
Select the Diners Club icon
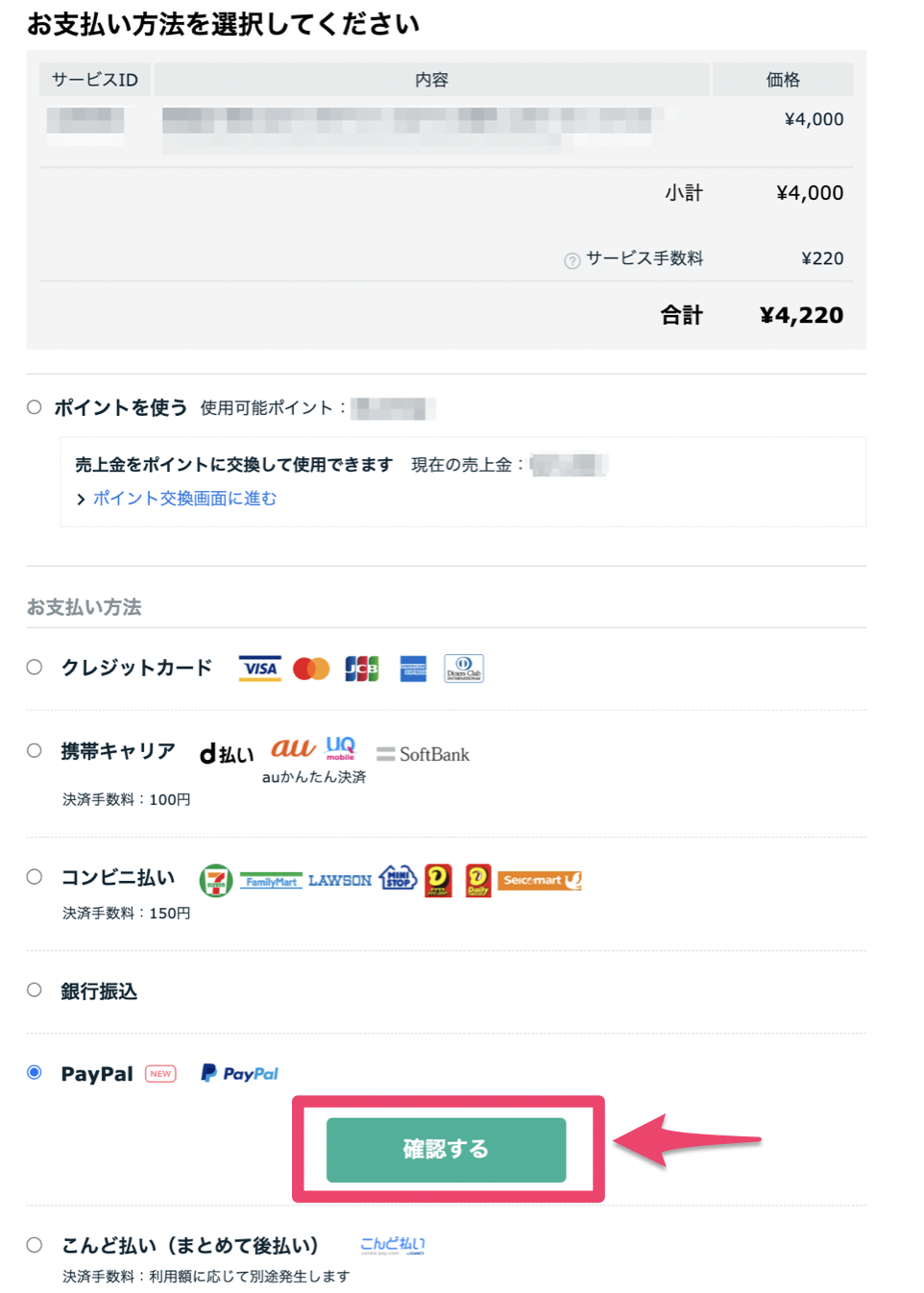pos(463,669)
